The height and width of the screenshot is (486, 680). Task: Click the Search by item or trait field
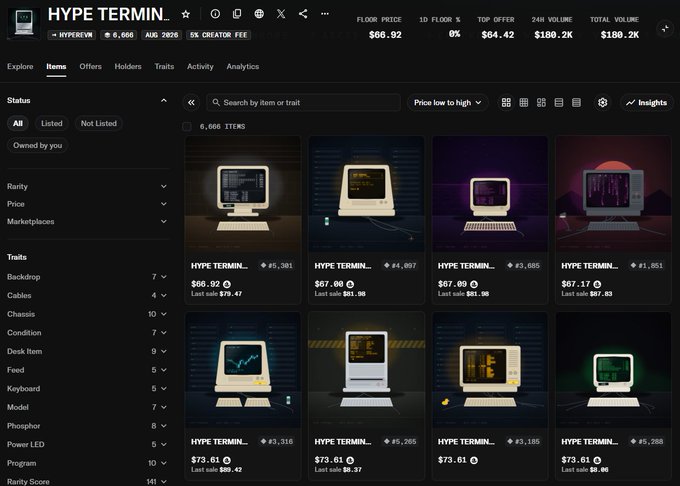click(x=304, y=103)
